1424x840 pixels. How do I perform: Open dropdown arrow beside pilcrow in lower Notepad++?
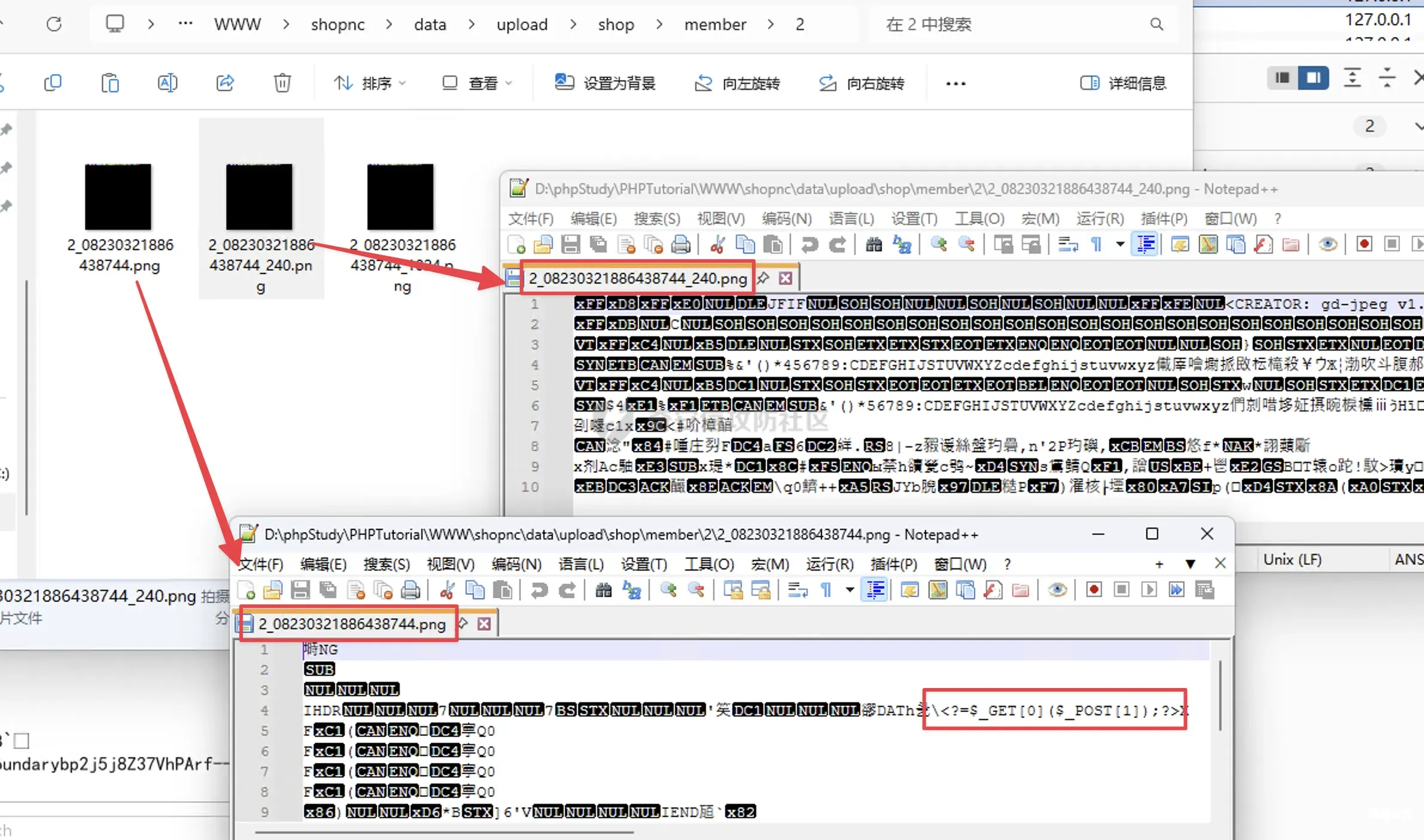coord(850,591)
